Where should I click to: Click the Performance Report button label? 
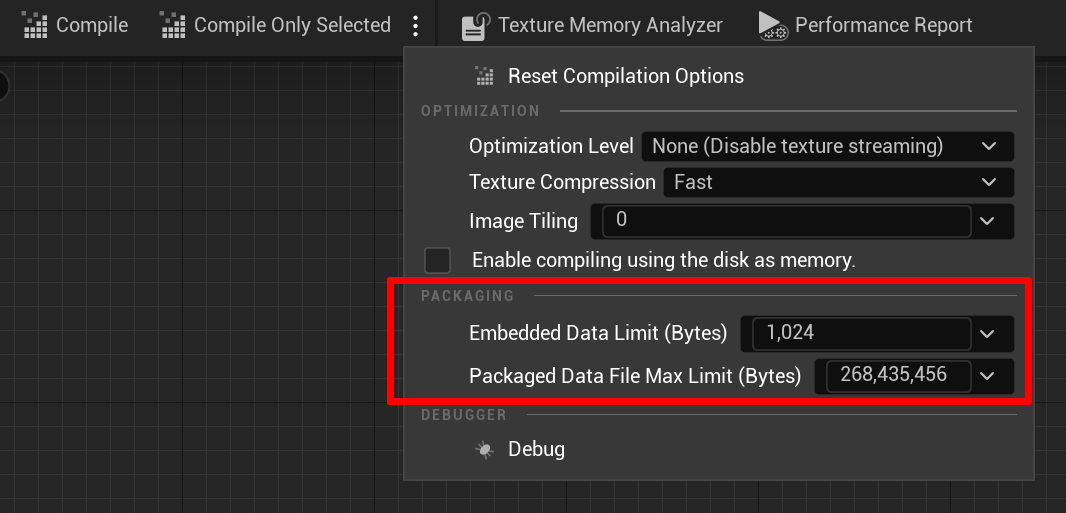[884, 25]
